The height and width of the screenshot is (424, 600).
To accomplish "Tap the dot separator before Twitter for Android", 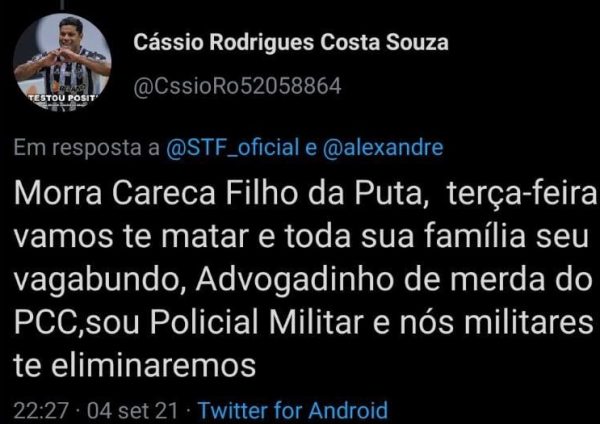I will tap(188, 411).
